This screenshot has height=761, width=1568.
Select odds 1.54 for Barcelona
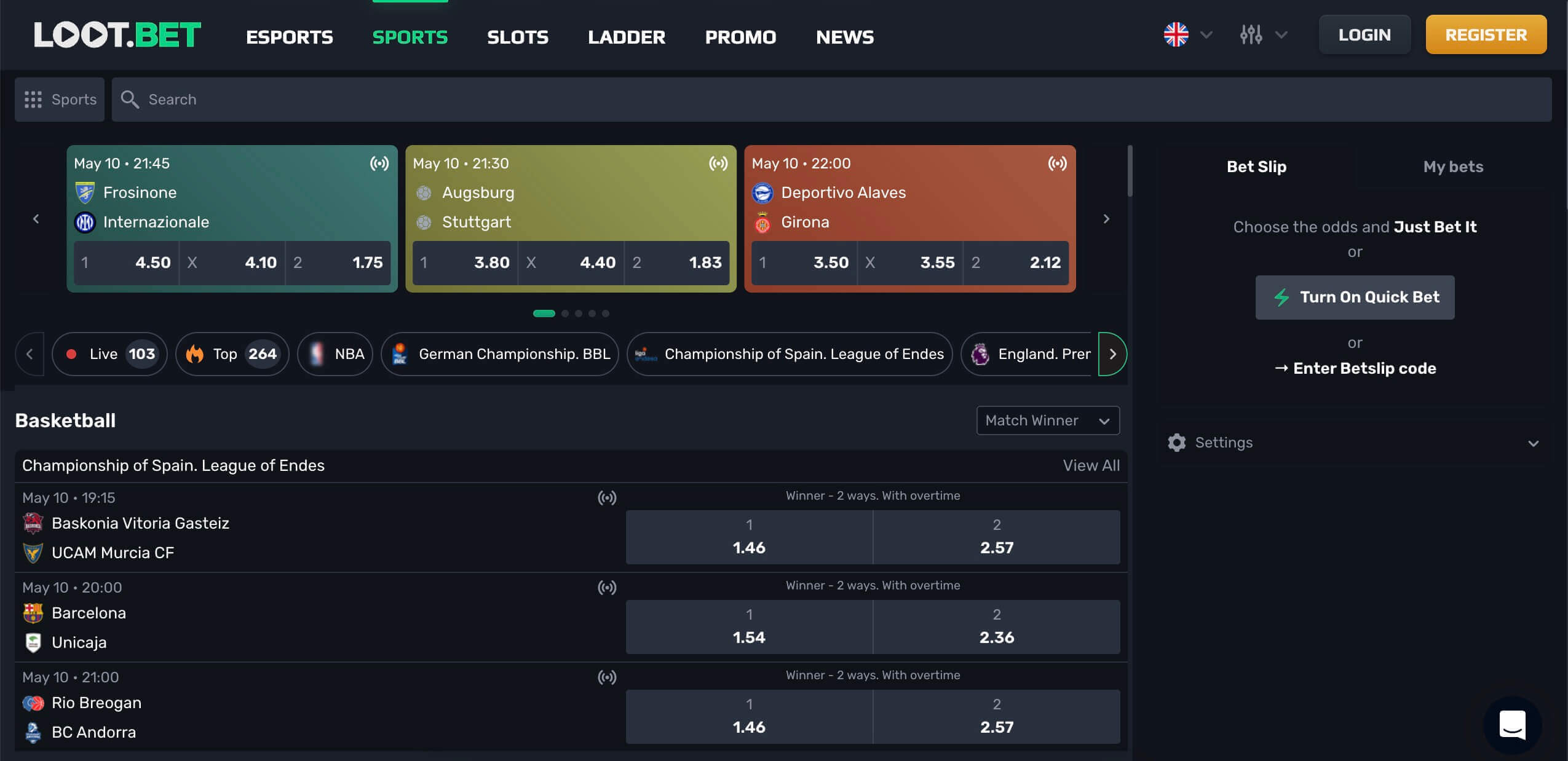749,627
